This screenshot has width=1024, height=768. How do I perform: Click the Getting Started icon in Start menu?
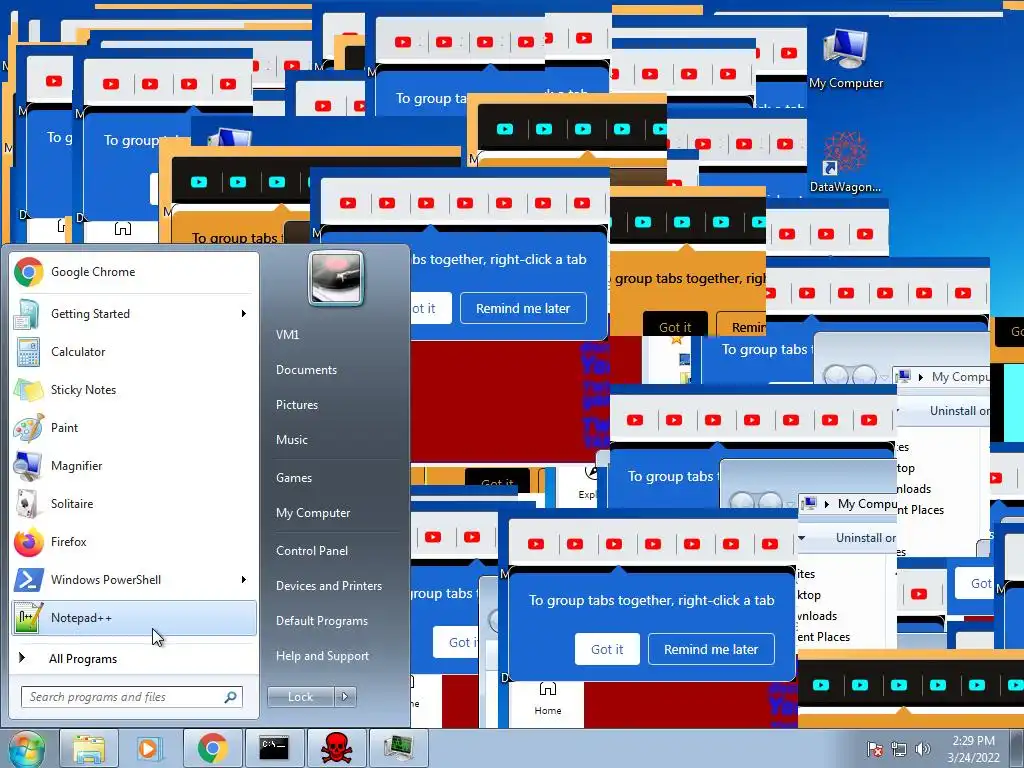tap(27, 313)
